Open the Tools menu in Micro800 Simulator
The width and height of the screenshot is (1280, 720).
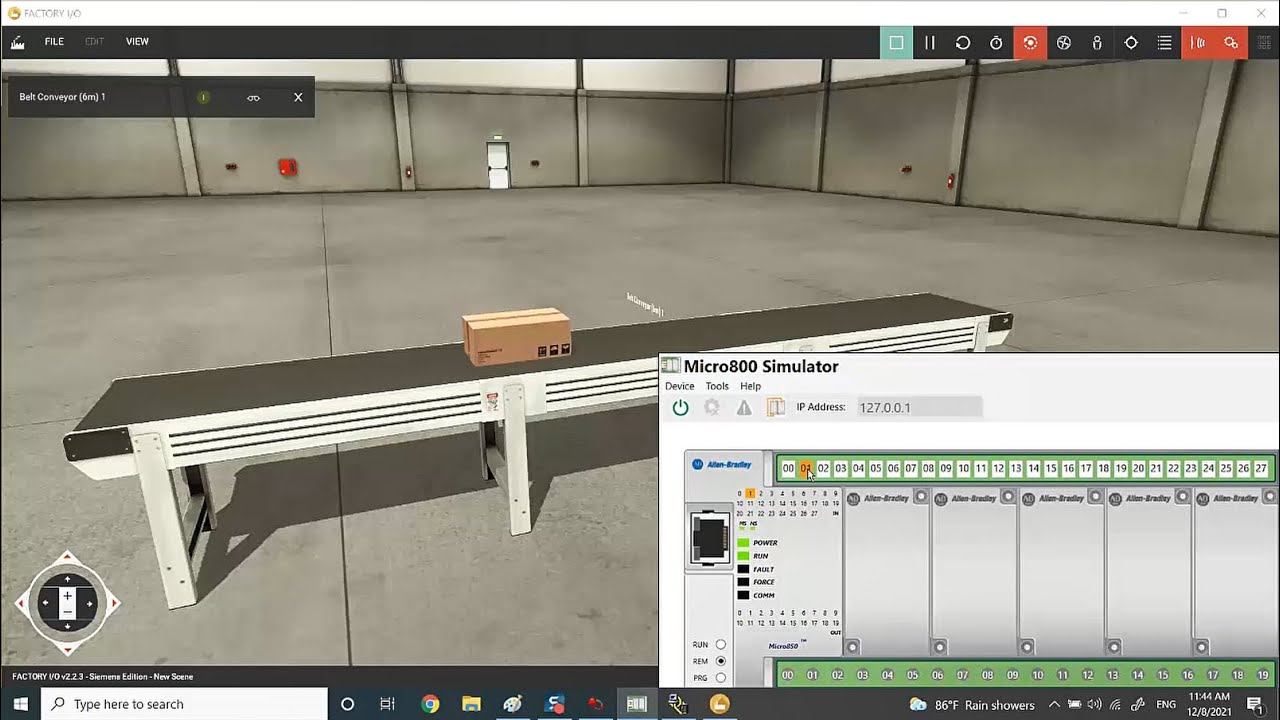[717, 386]
